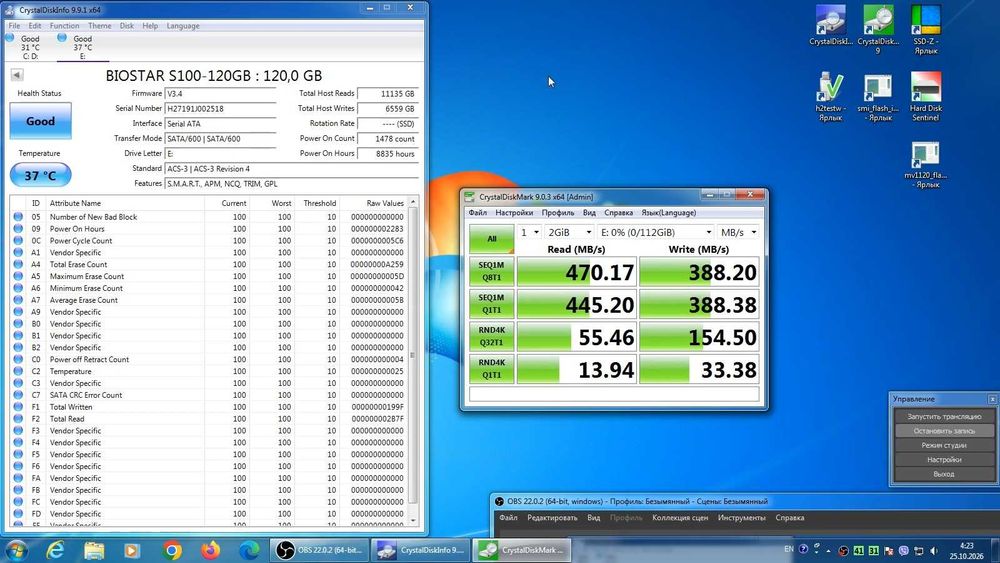
Task: Open Настройки menu in CrystalDiskMark
Action: (x=514, y=212)
